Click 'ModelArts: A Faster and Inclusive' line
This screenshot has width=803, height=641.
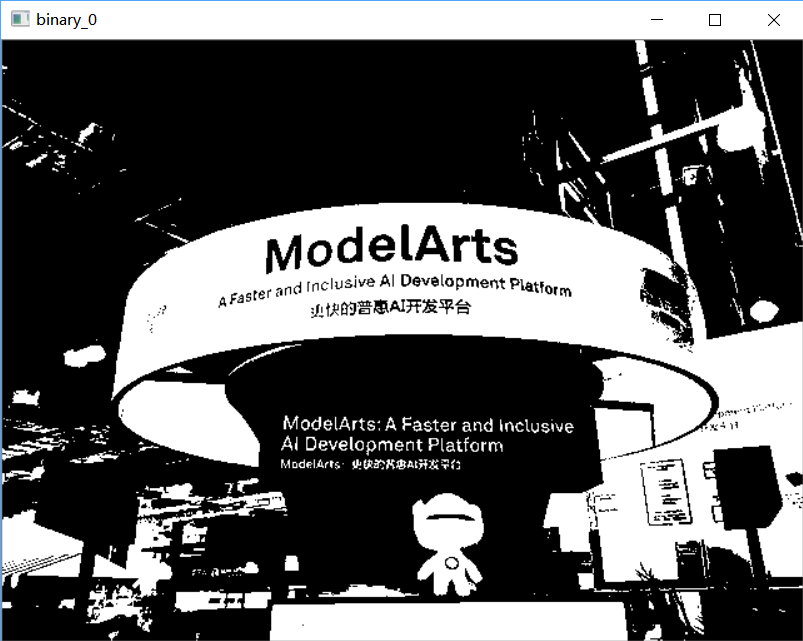pyautogui.click(x=428, y=424)
